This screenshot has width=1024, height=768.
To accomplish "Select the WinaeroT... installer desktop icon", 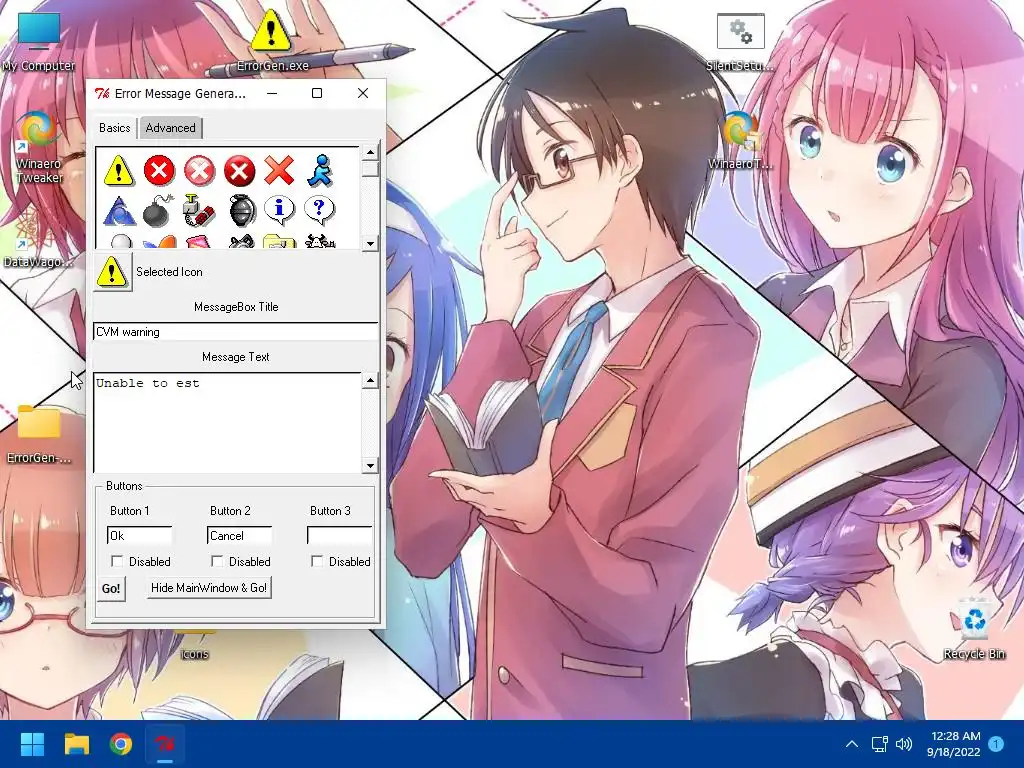I will click(740, 140).
